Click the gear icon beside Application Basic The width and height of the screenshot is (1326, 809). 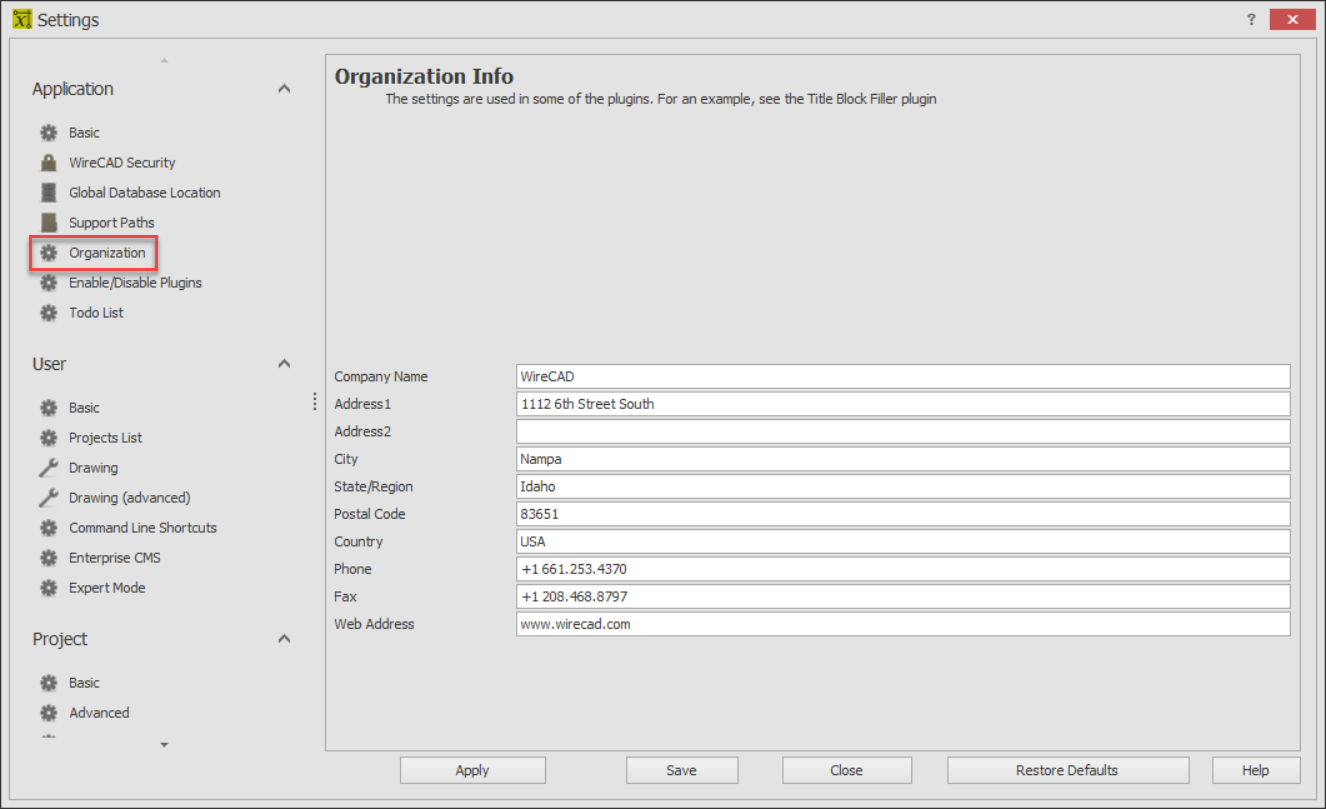point(48,133)
